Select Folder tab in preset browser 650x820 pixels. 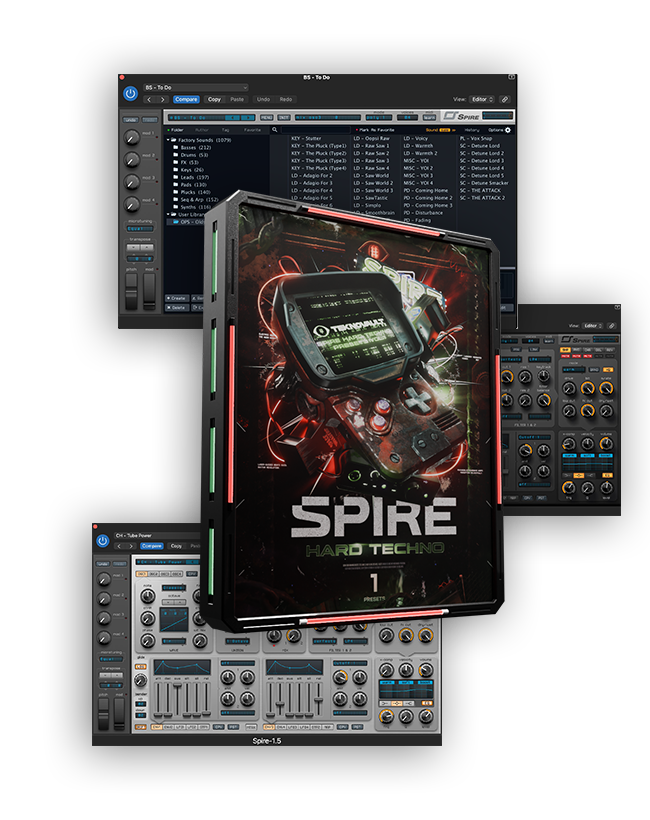pyautogui.click(x=176, y=130)
